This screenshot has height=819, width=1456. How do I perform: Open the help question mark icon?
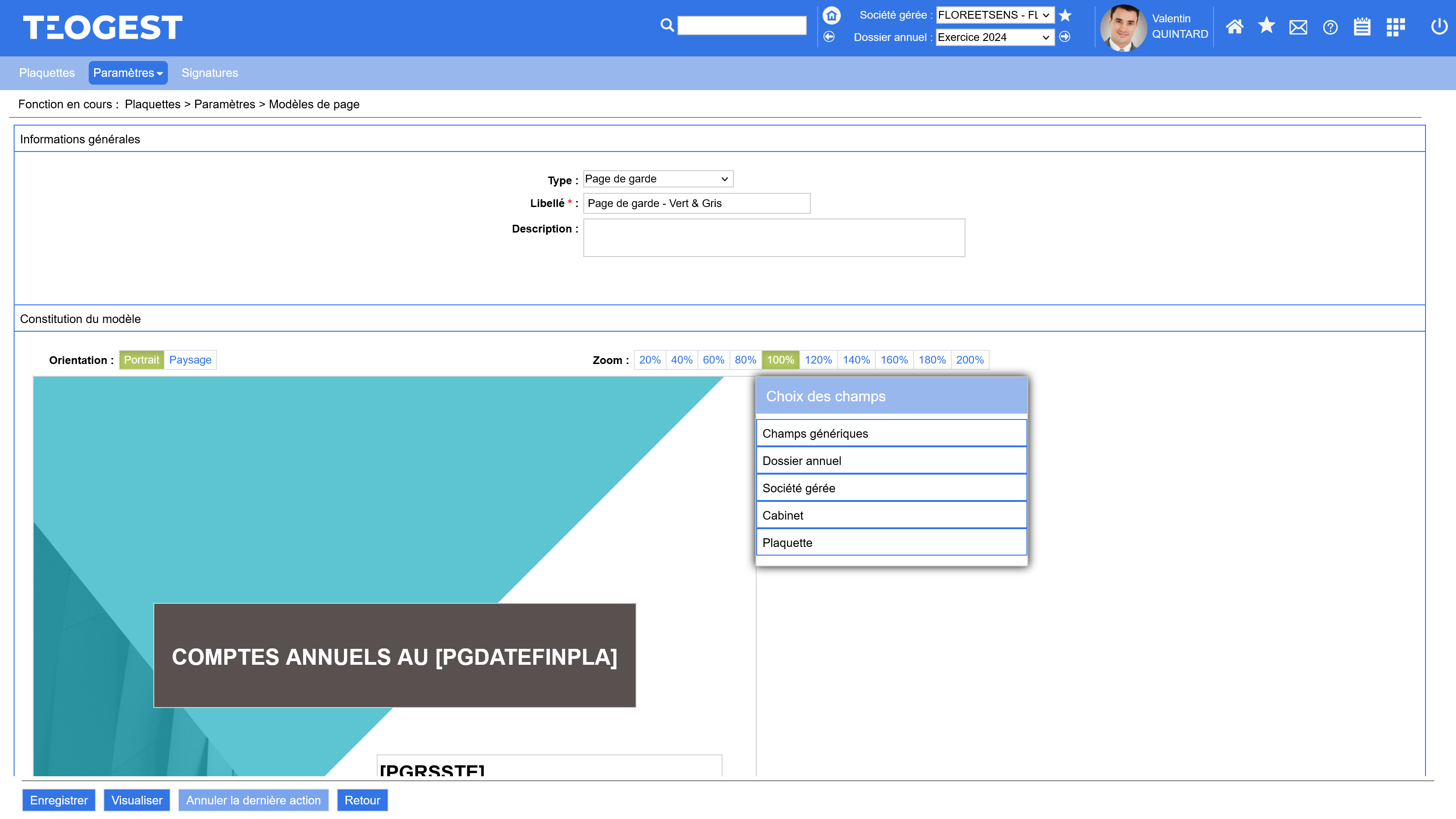pyautogui.click(x=1330, y=26)
